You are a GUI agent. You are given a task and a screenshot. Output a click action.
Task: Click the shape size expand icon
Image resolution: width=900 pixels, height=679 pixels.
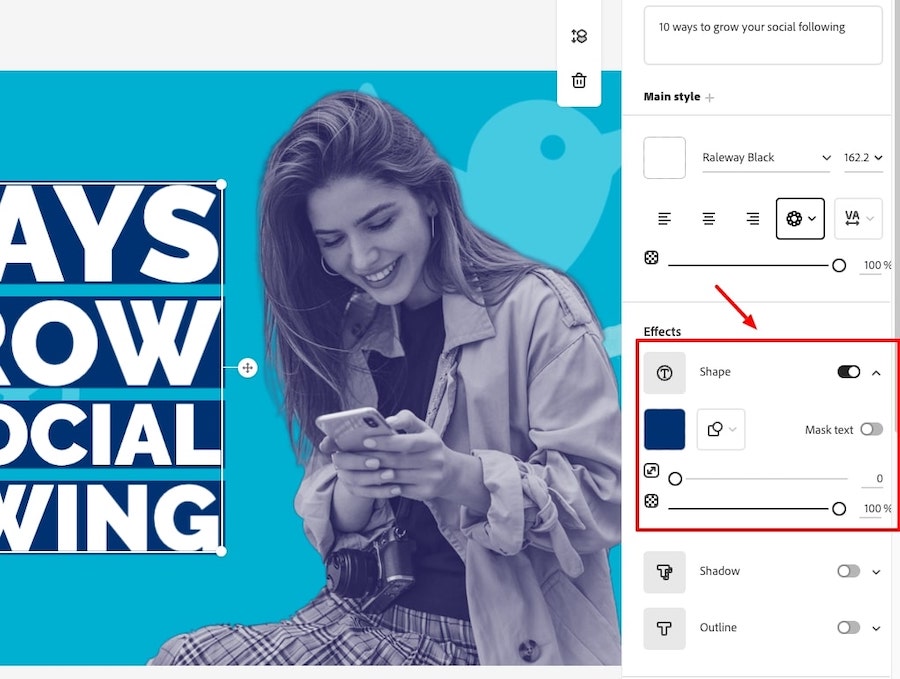point(651,471)
